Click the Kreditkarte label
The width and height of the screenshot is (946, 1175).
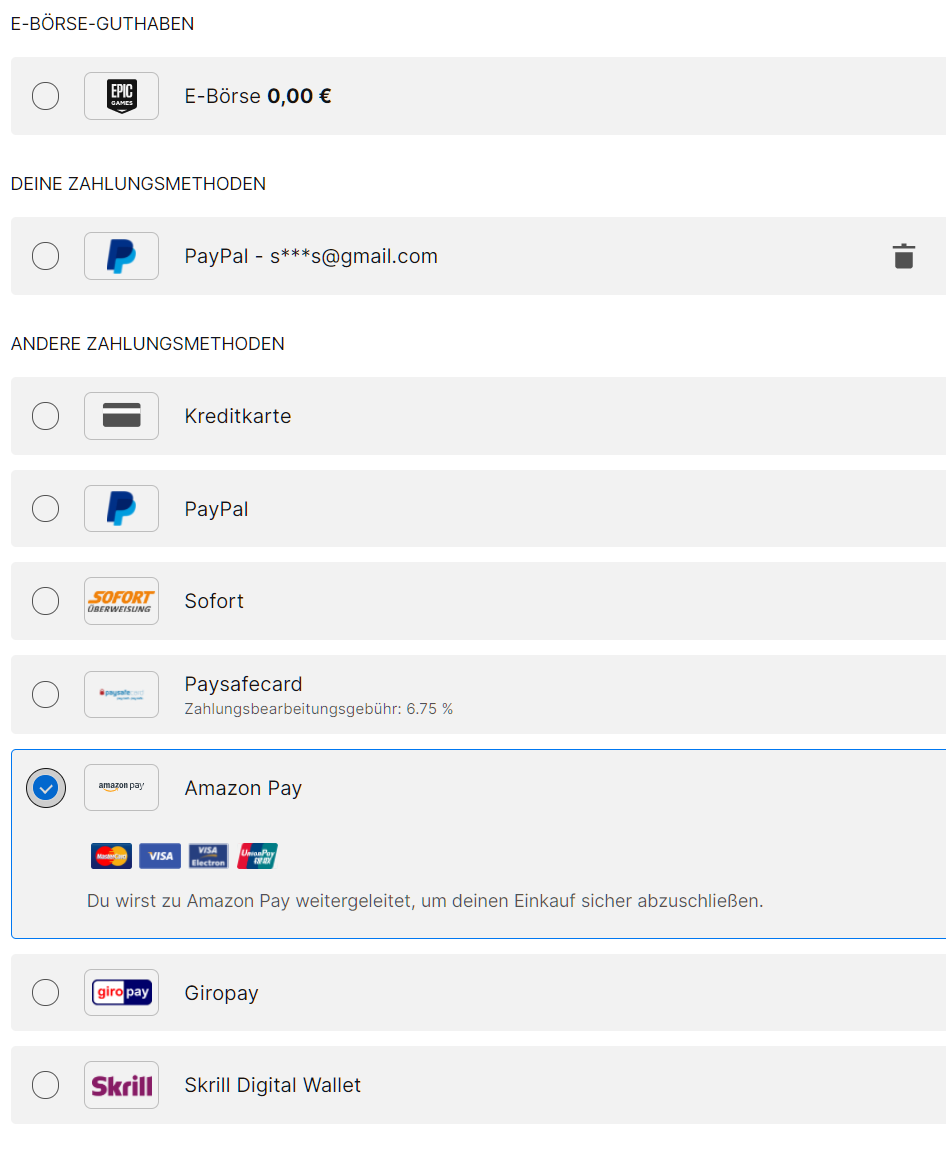(x=238, y=416)
